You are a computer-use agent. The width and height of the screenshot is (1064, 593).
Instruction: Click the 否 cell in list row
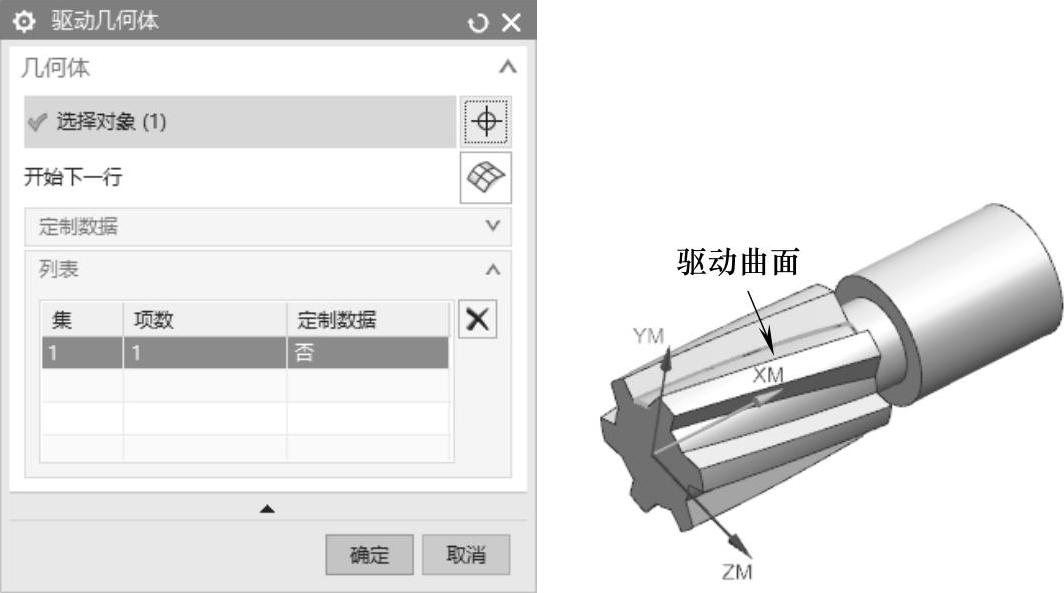pyautogui.click(x=368, y=353)
